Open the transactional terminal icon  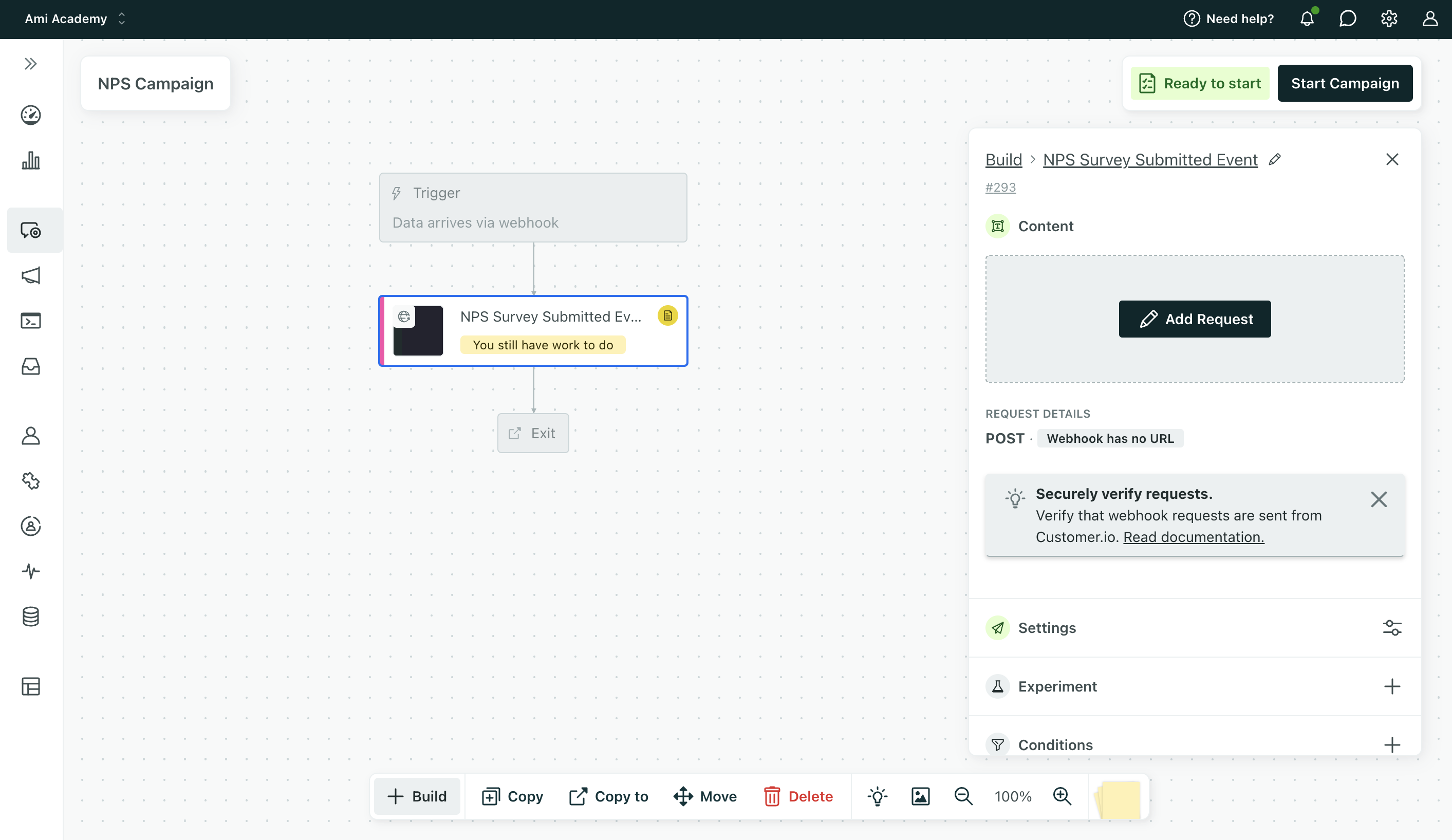[x=30, y=321]
